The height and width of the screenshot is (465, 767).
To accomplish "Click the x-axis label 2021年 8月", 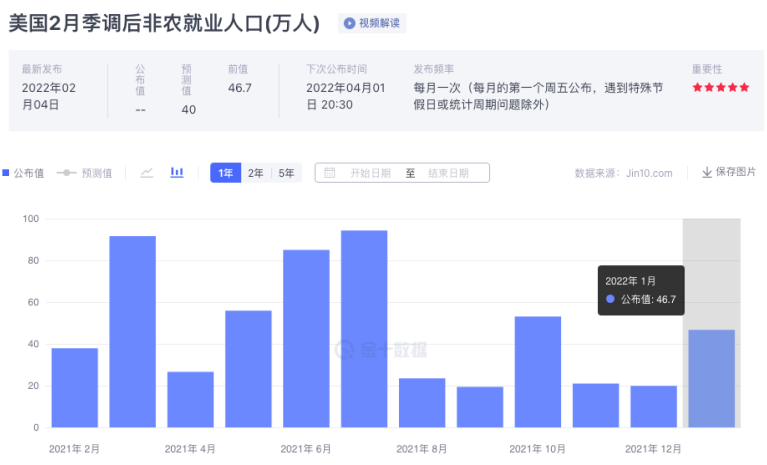I will click(x=421, y=449).
